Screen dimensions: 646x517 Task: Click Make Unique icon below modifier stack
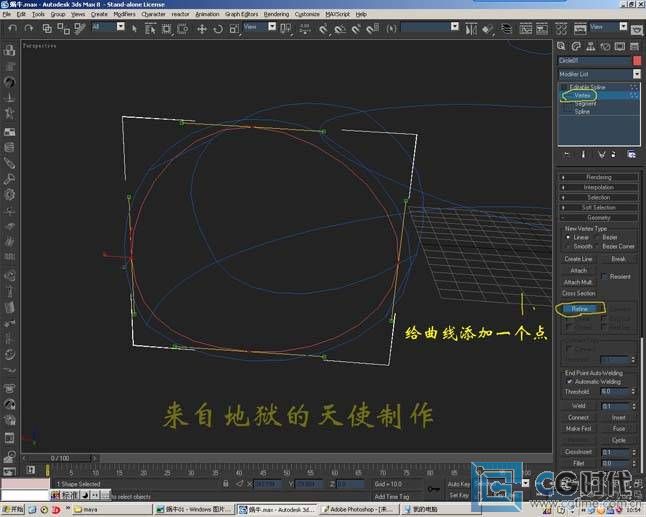tap(602, 154)
